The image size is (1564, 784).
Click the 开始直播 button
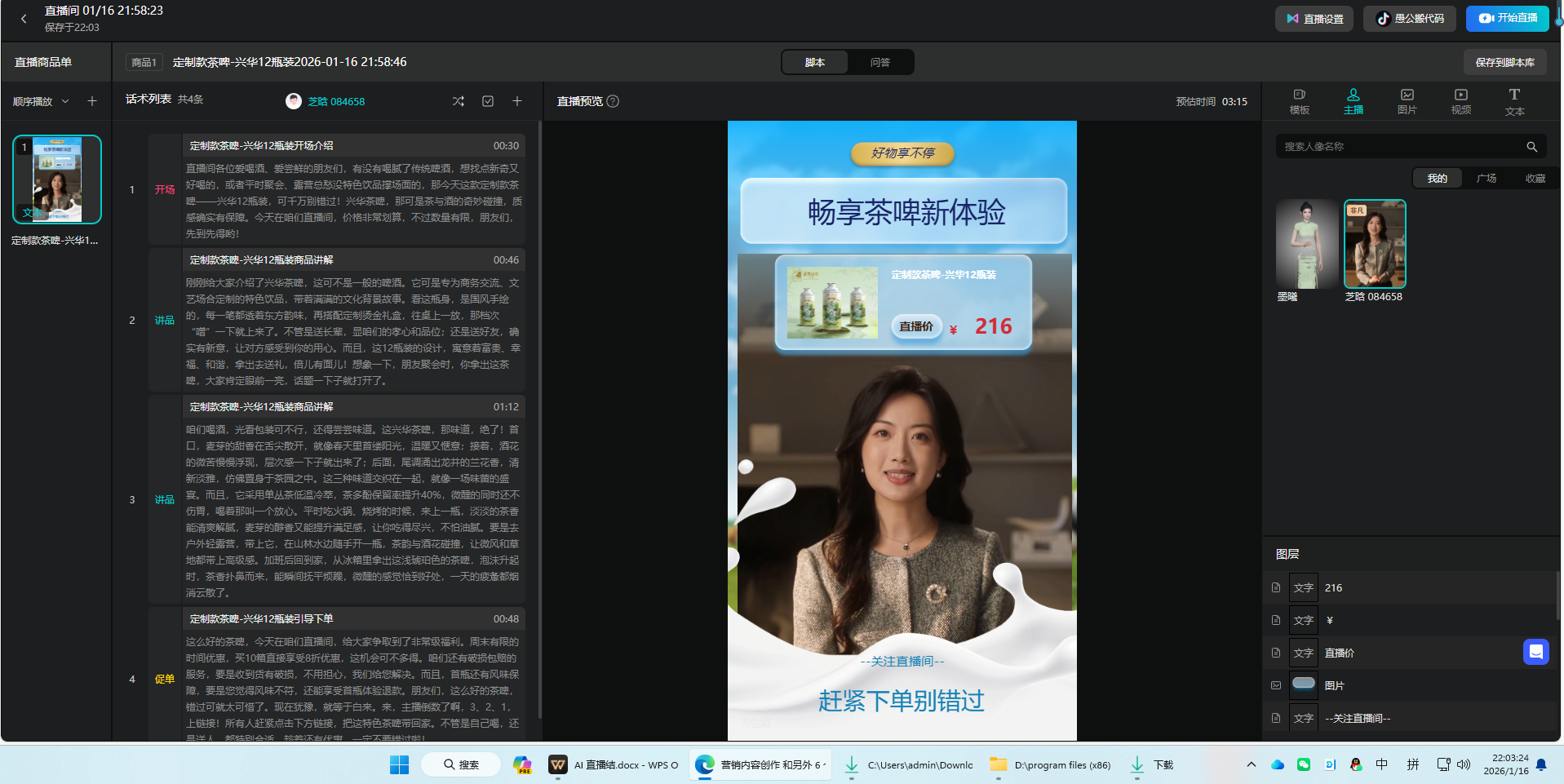1507,17
